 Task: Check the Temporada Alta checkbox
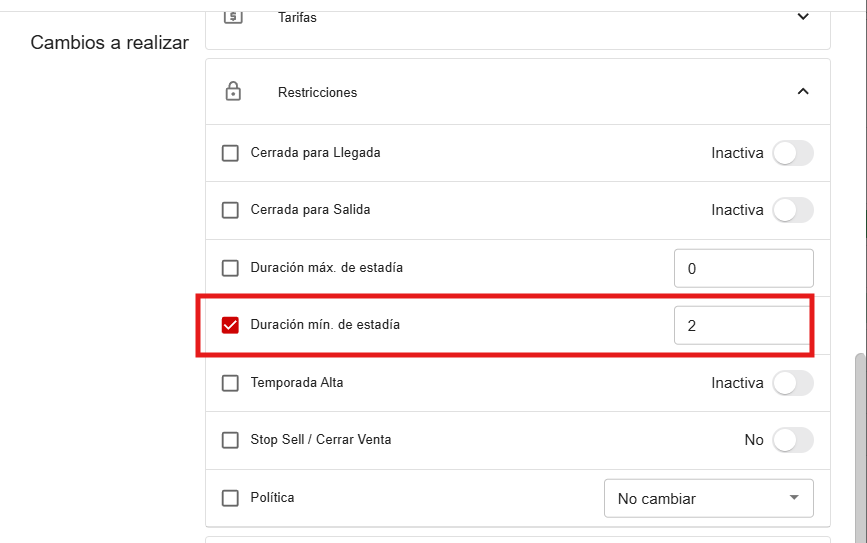coord(231,383)
